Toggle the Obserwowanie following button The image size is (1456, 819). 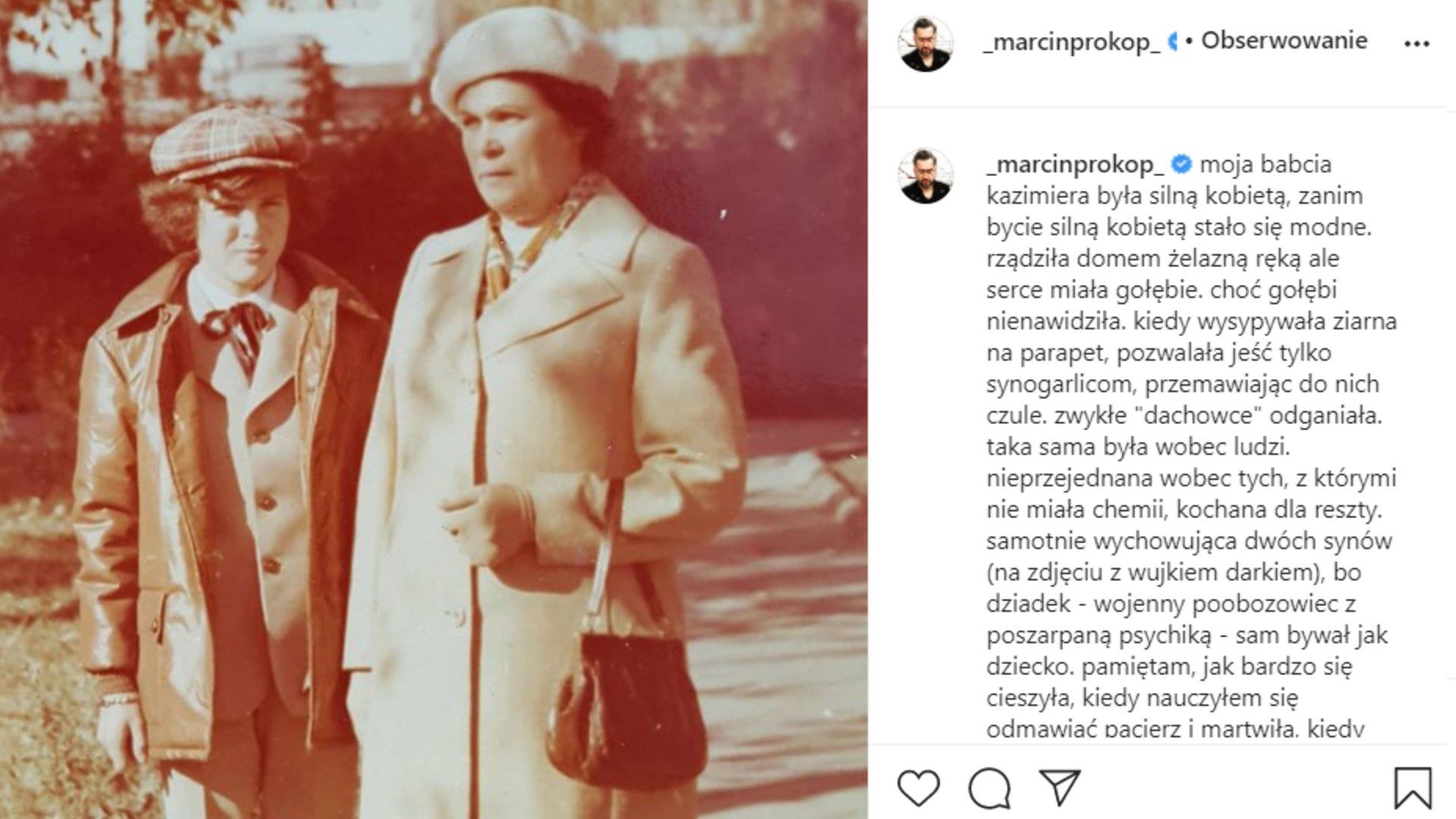point(1284,41)
